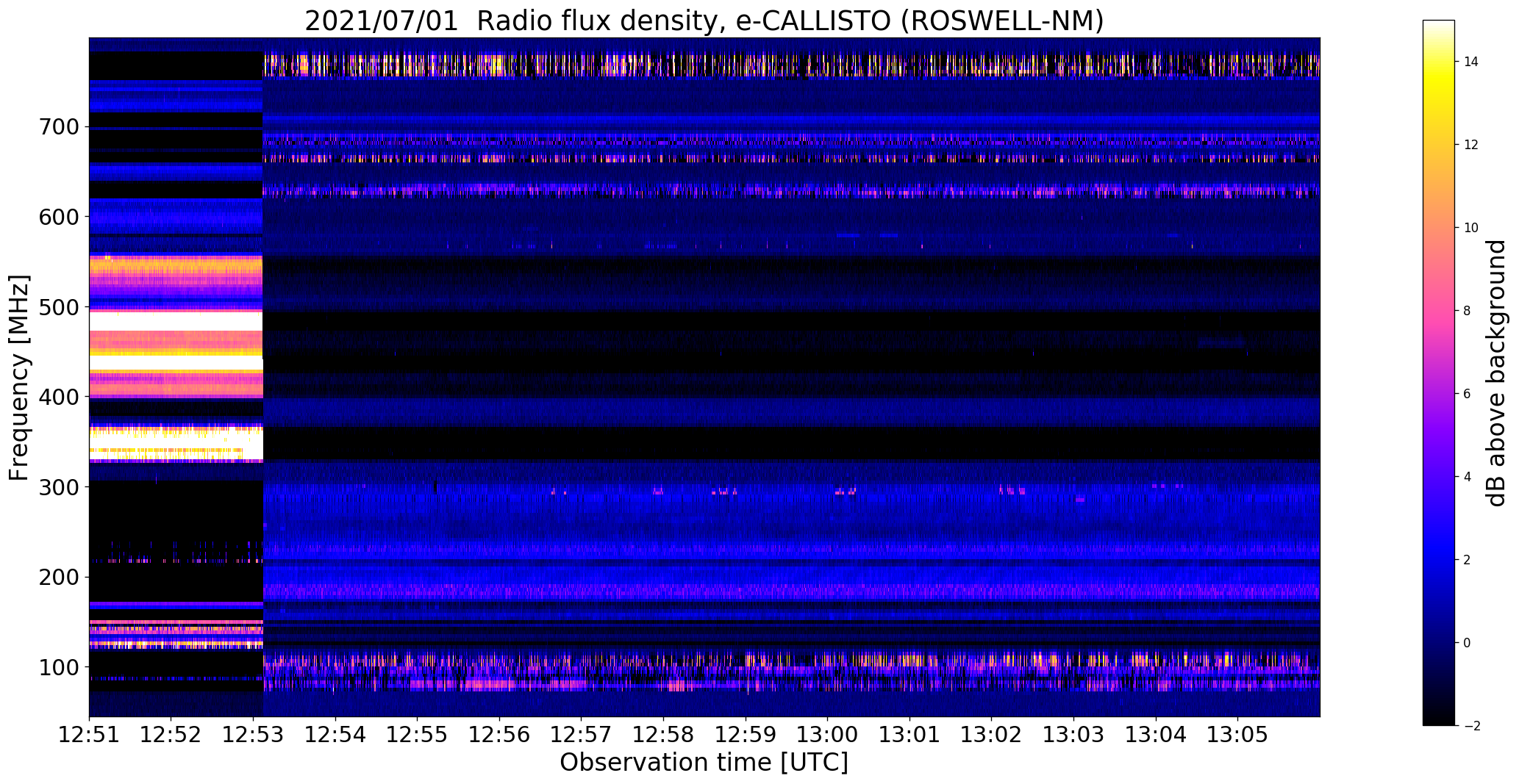
Task: Click the 300 frequency tick label
Action: [x=58, y=487]
